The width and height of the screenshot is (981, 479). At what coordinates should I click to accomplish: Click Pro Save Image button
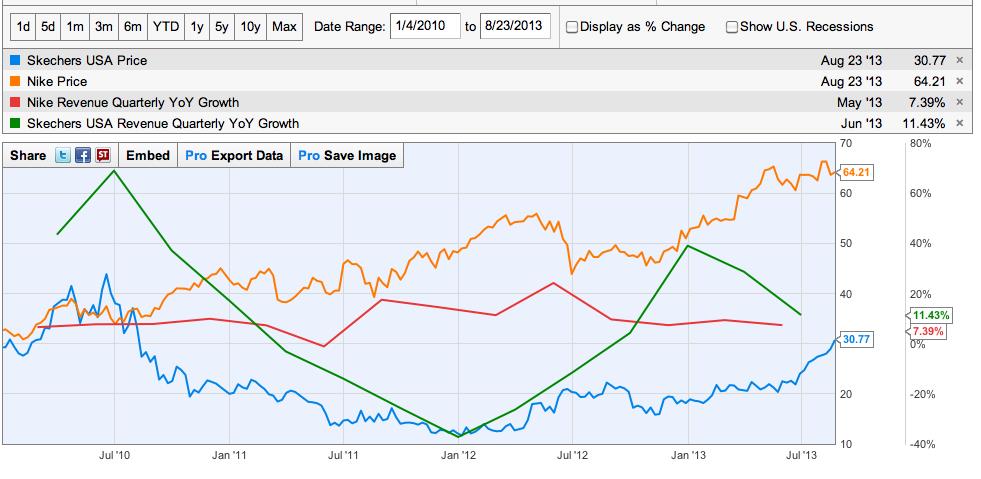click(x=347, y=156)
